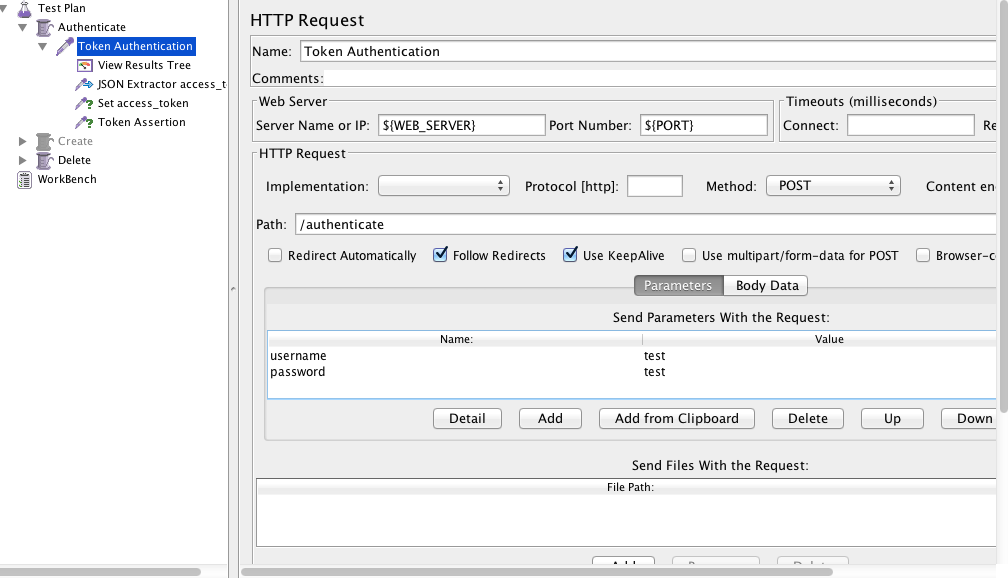Image resolution: width=1008 pixels, height=578 pixels.
Task: Click the Add from Clipboard button
Action: [676, 419]
